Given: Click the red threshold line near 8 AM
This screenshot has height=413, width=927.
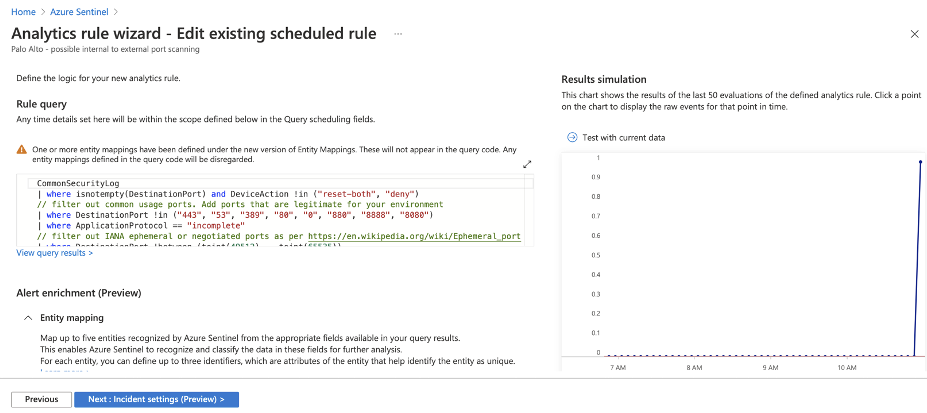Looking at the screenshot, I should (x=695, y=355).
